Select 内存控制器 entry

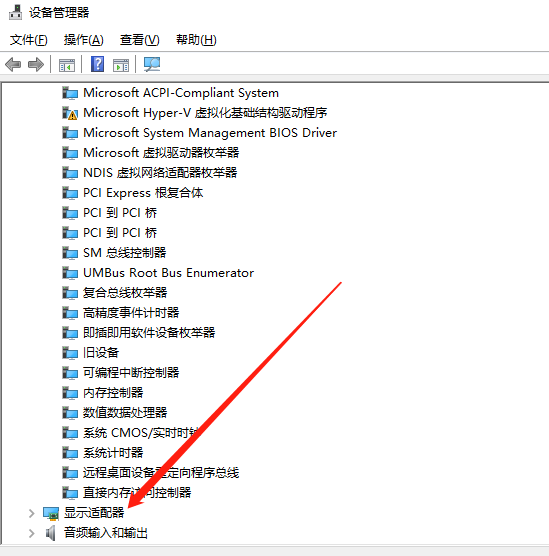(113, 393)
